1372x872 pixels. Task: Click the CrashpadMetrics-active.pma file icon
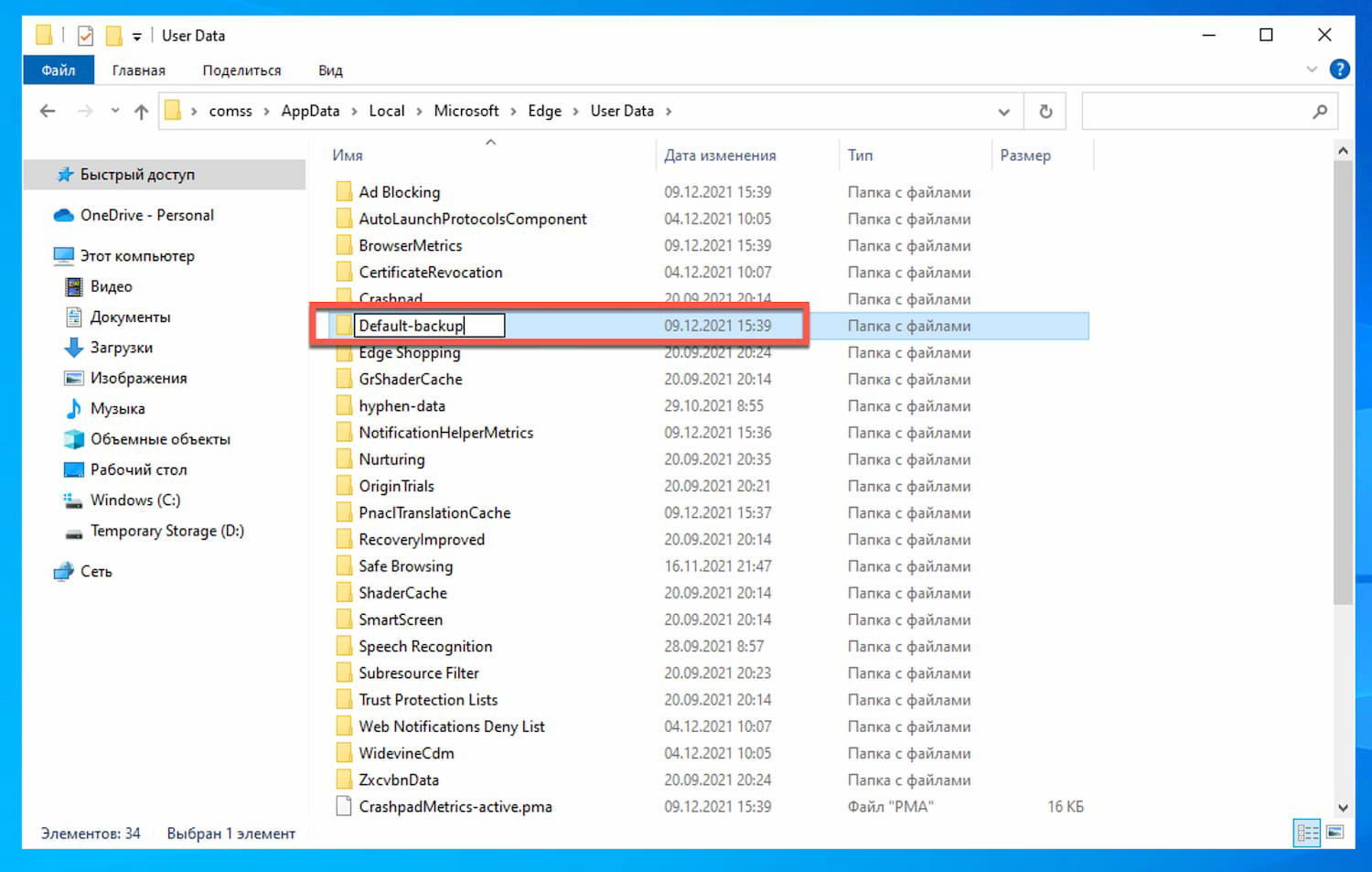tap(344, 806)
